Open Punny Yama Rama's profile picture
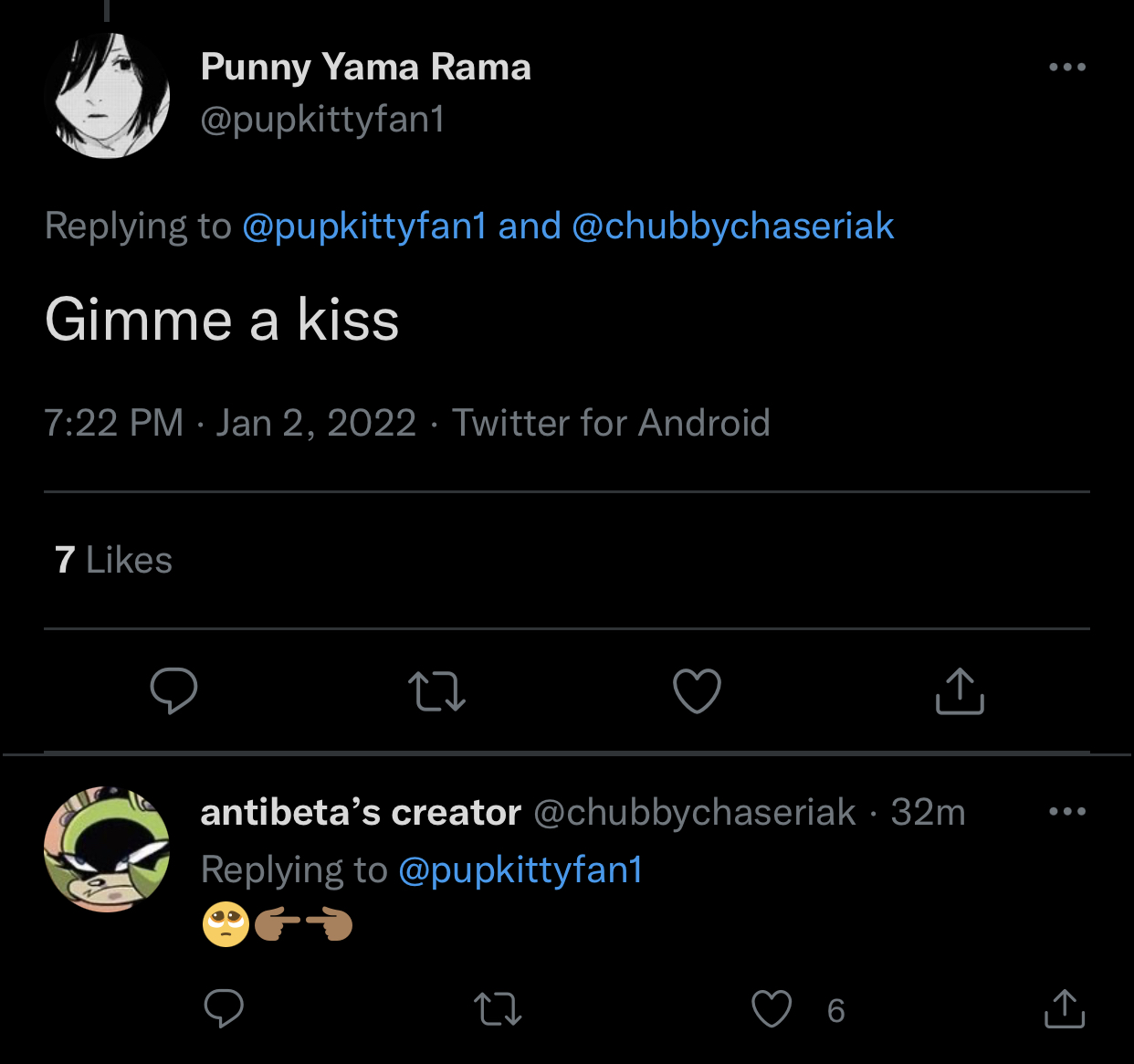The width and height of the screenshot is (1134, 1064). tap(107, 95)
